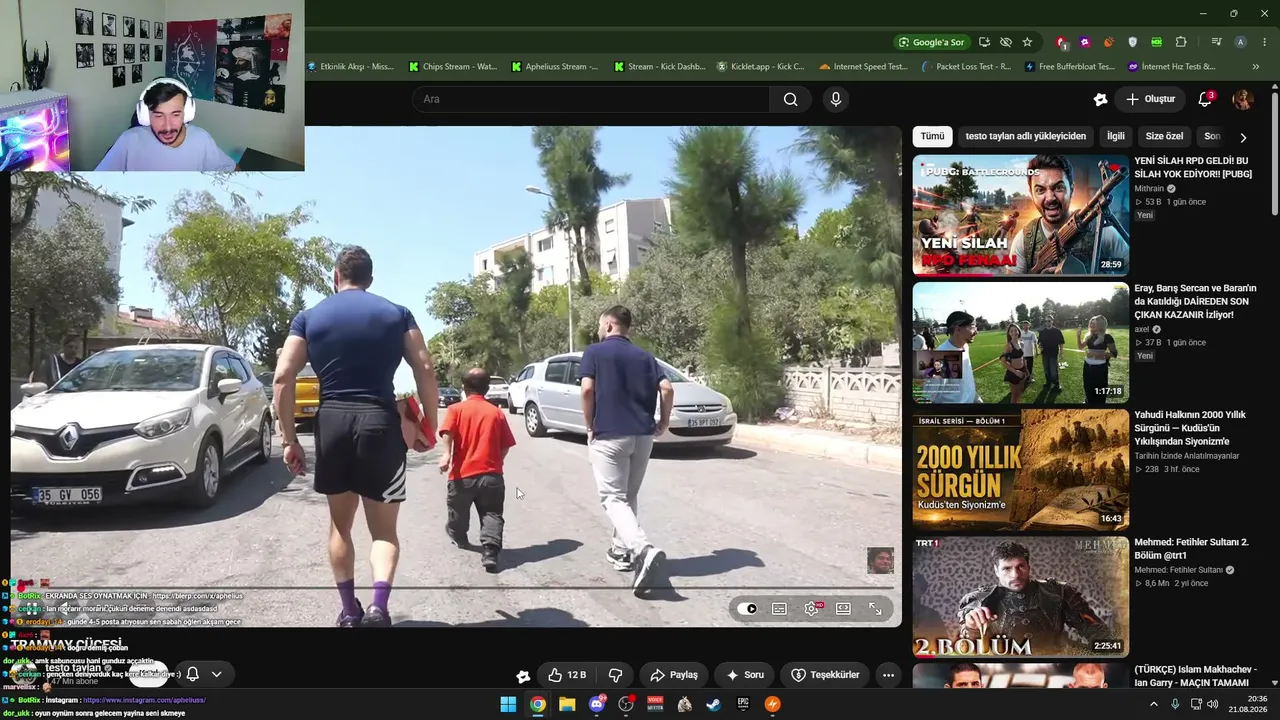Click the shield extension icon in Chrome toolbar
Image resolution: width=1280 pixels, height=720 pixels.
click(1133, 42)
